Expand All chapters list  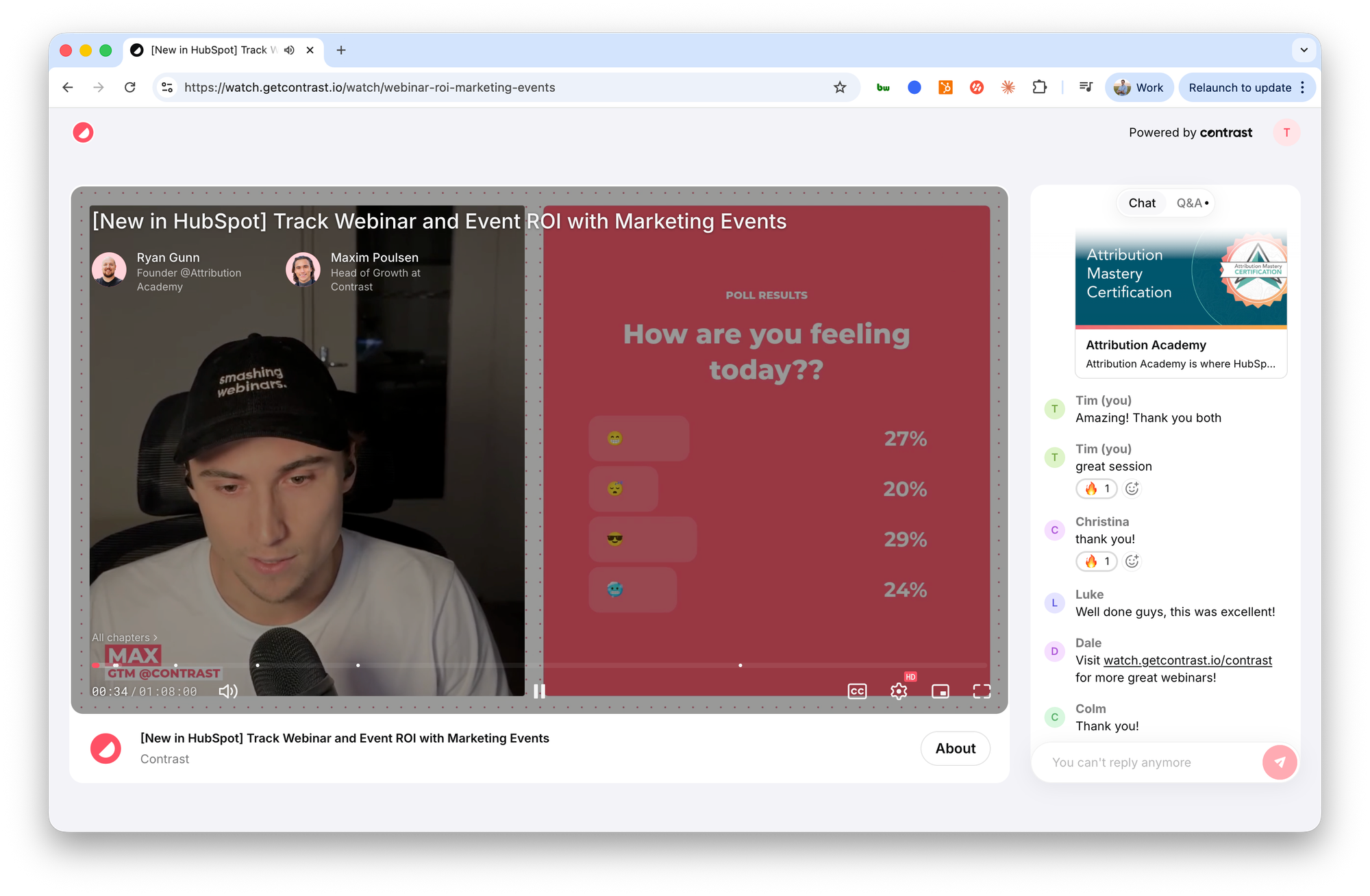[125, 637]
